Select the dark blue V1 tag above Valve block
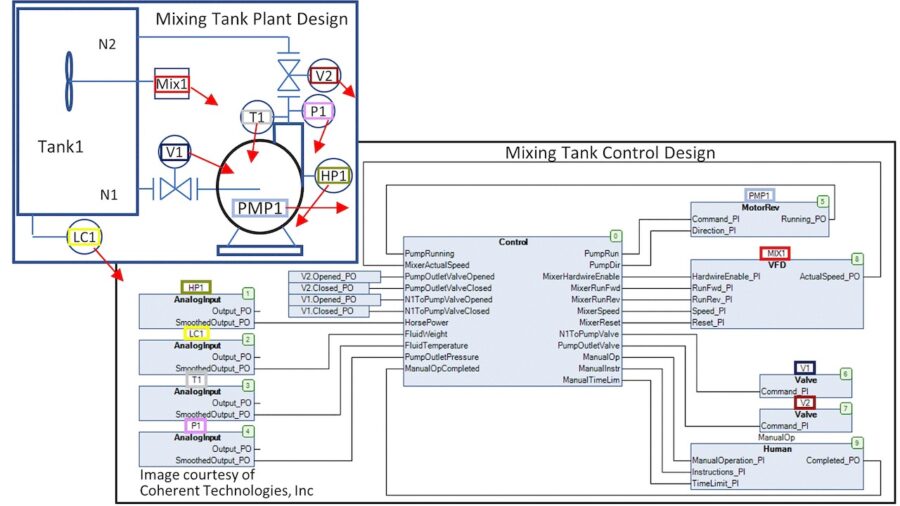900x506 pixels. coord(805,368)
